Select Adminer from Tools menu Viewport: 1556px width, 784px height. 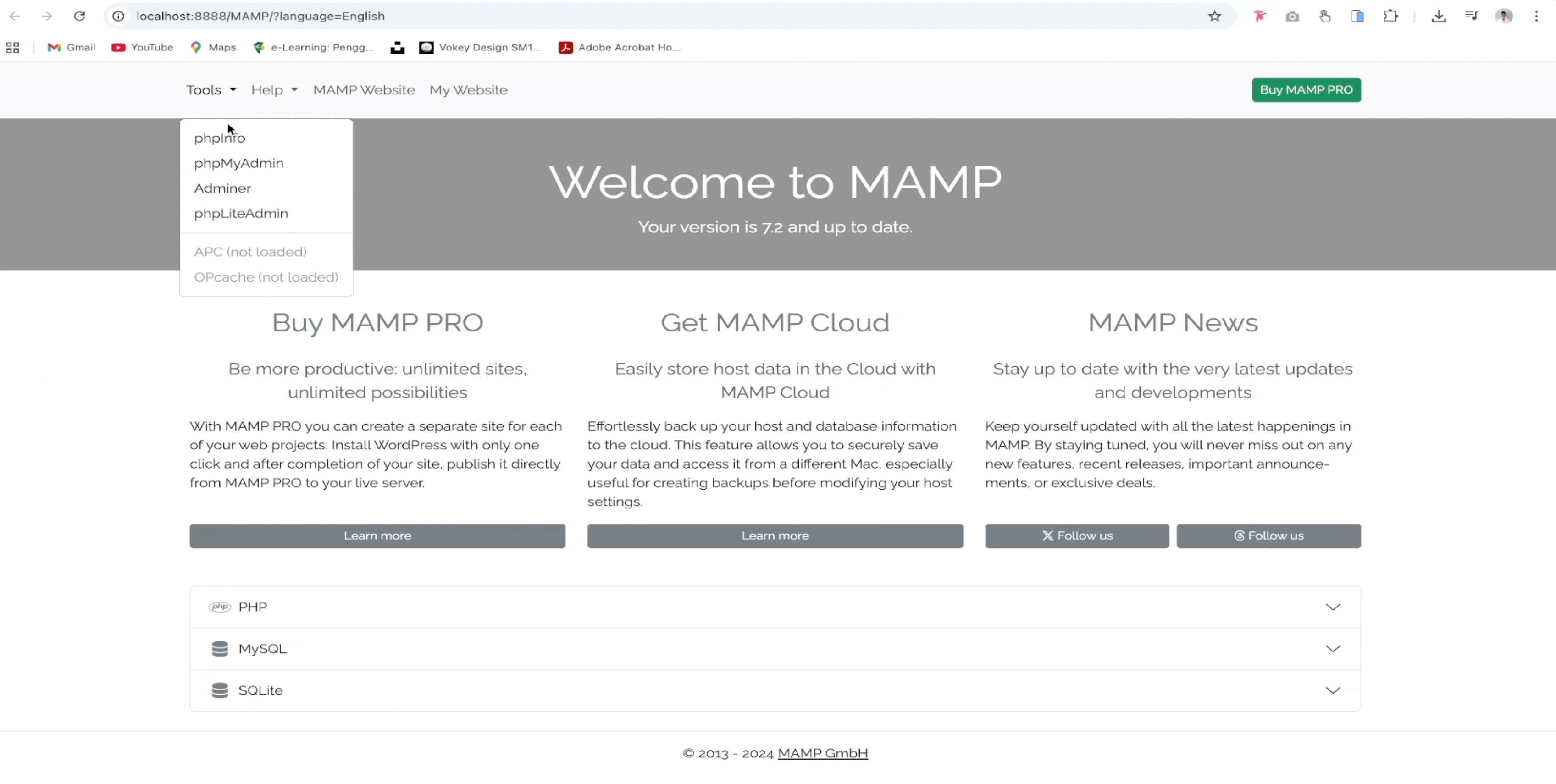tap(266, 188)
